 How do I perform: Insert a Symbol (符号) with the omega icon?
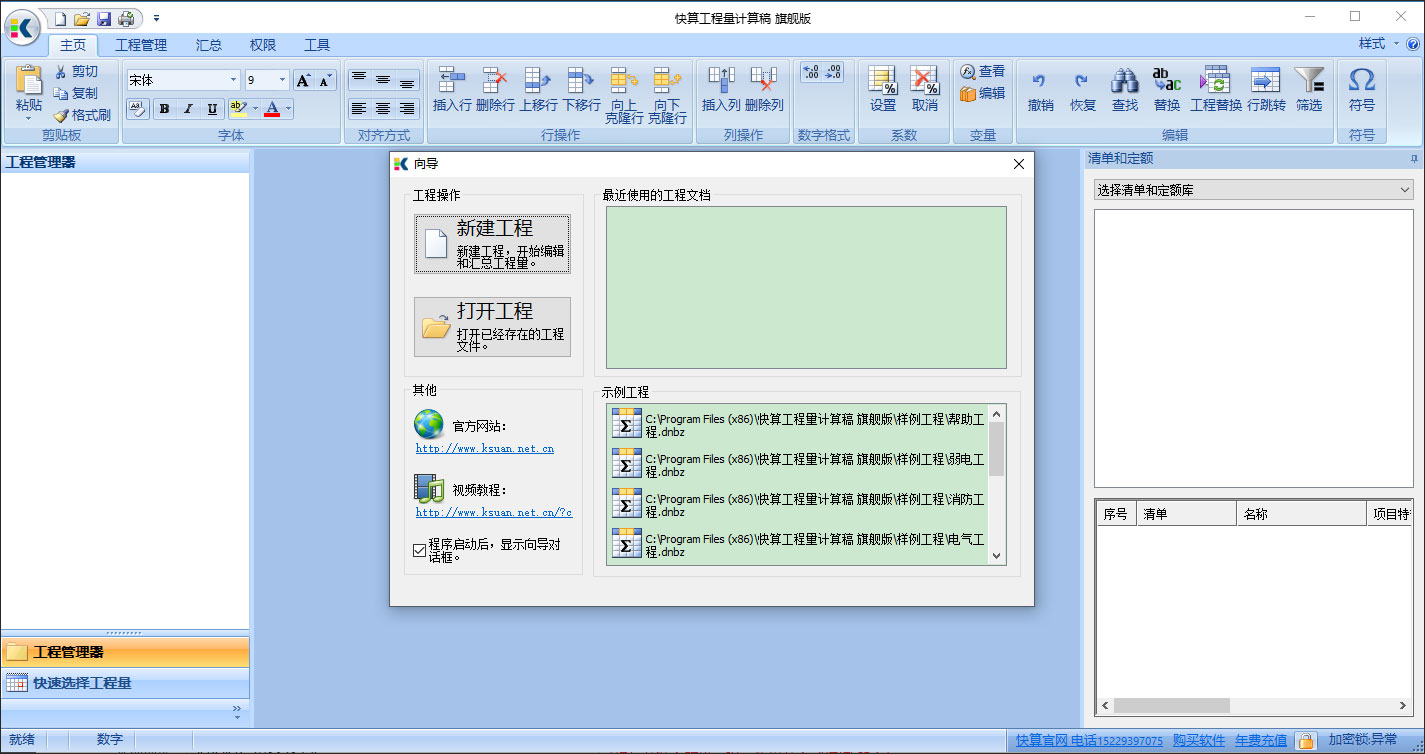[1361, 79]
